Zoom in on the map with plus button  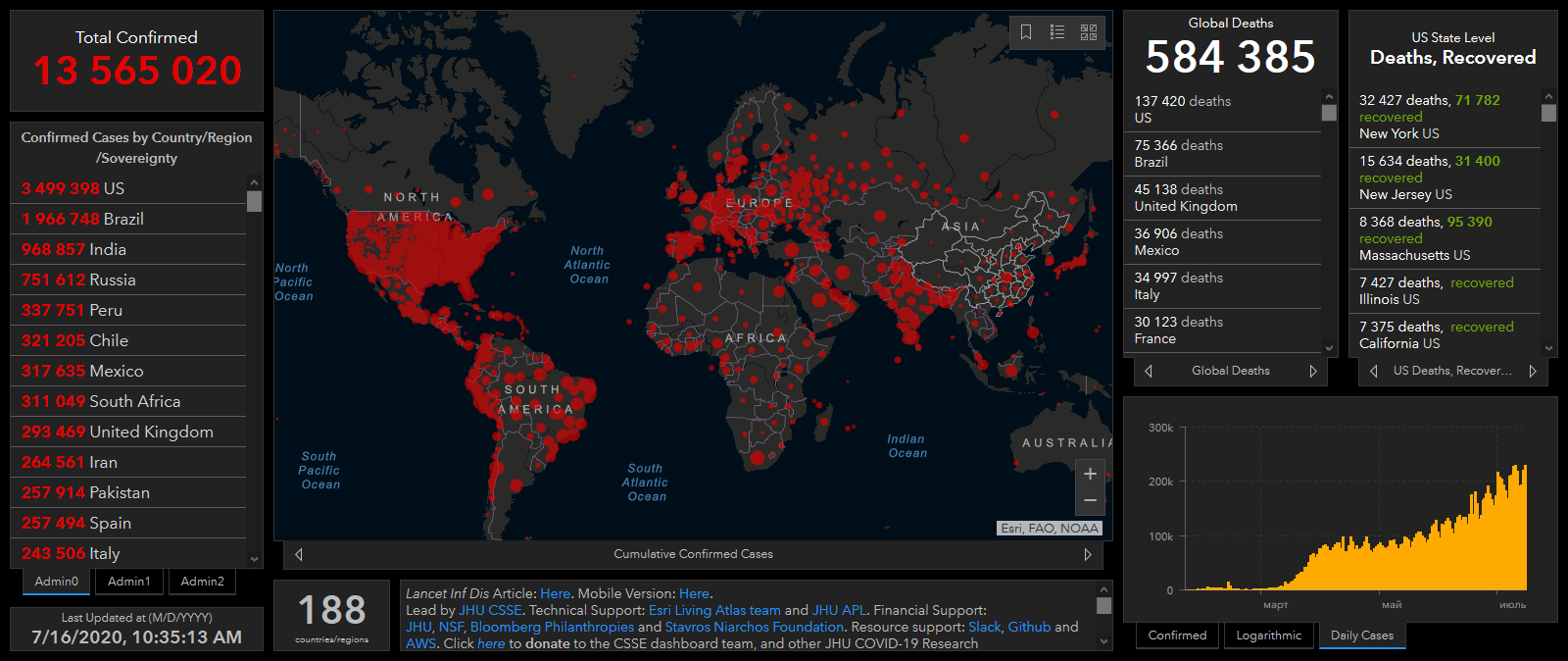[x=1090, y=474]
